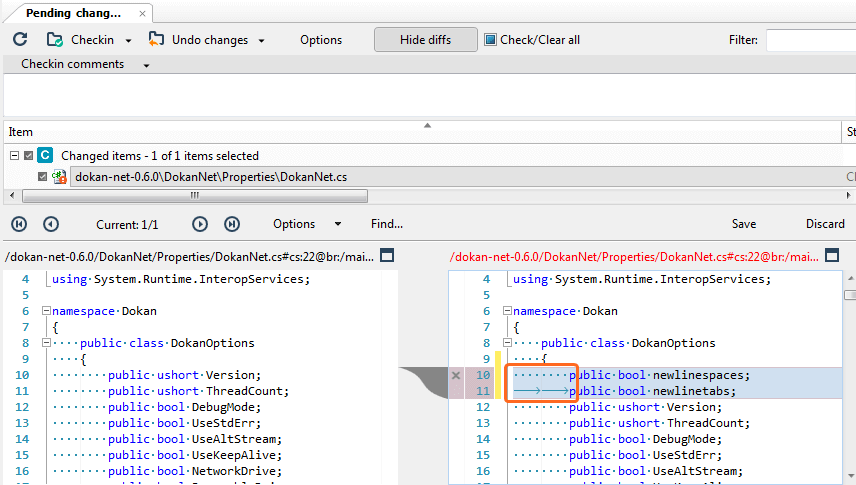Viewport: 856px width, 485px height.
Task: Go to the last difference button
Action: coord(232,224)
